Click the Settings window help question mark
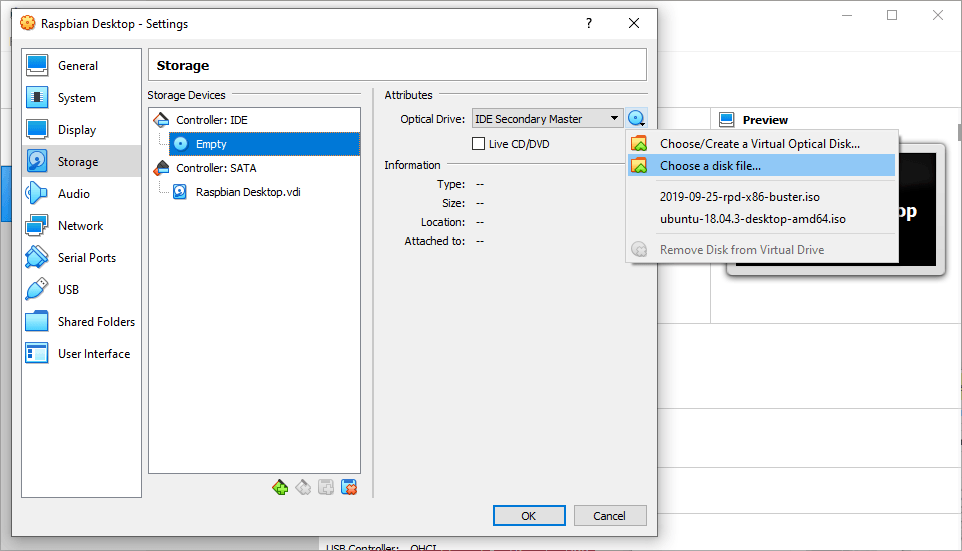962x551 pixels. 589,23
